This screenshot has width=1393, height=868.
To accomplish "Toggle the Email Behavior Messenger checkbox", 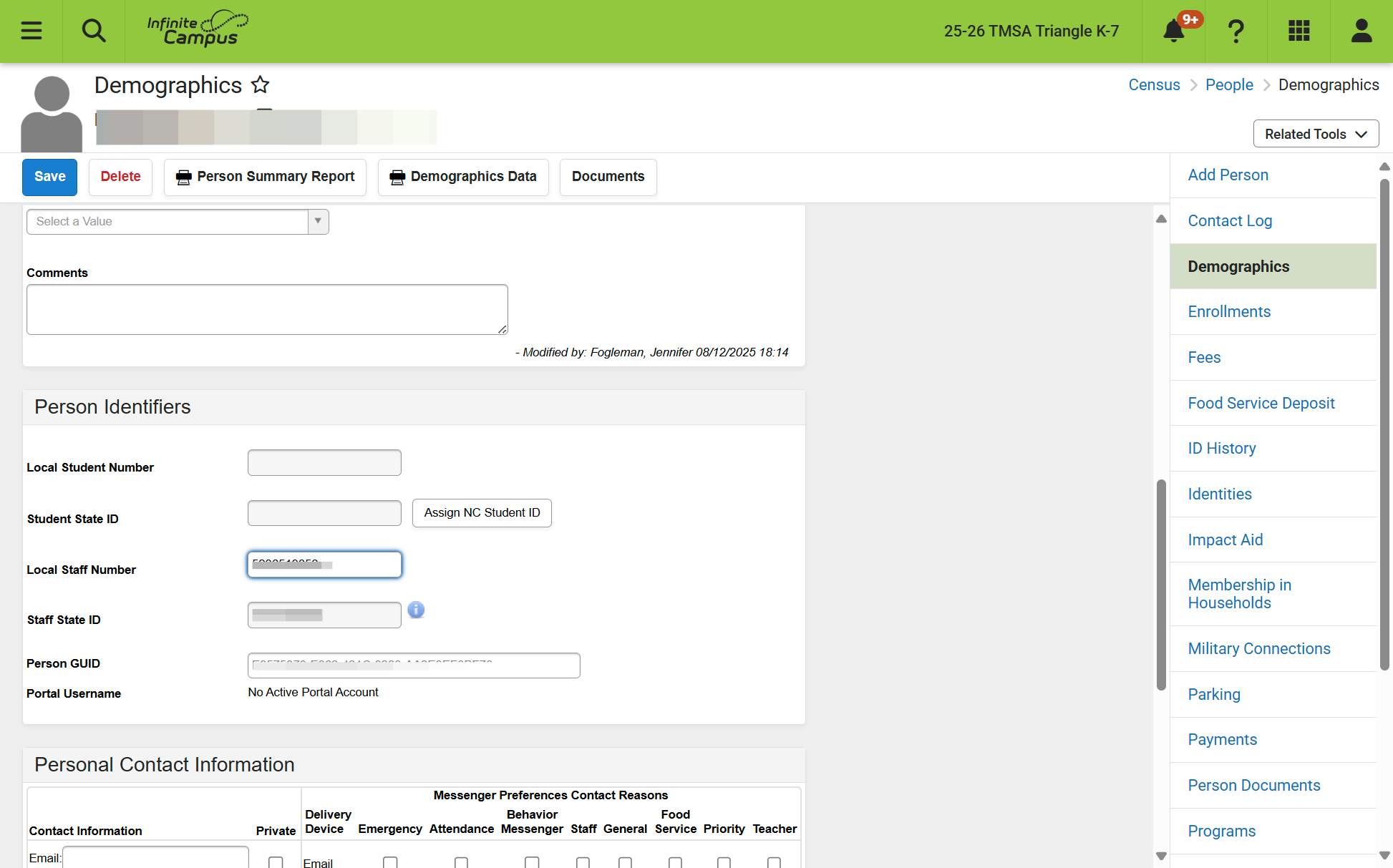I will pos(532,862).
